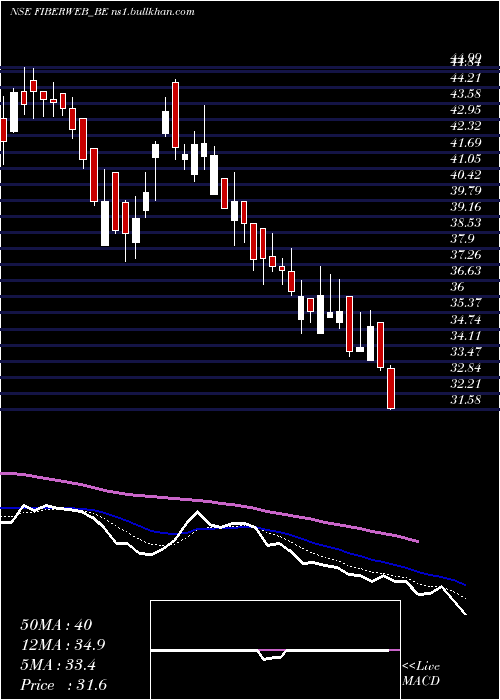The image size is (500, 700).
Task: Click the MACD histogram dip in the box
Action: pos(272,654)
